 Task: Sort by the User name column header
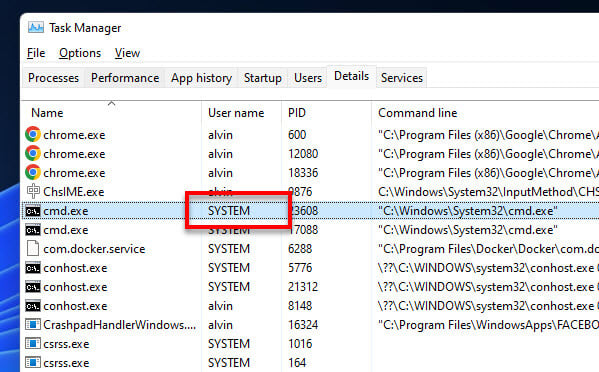[236, 113]
